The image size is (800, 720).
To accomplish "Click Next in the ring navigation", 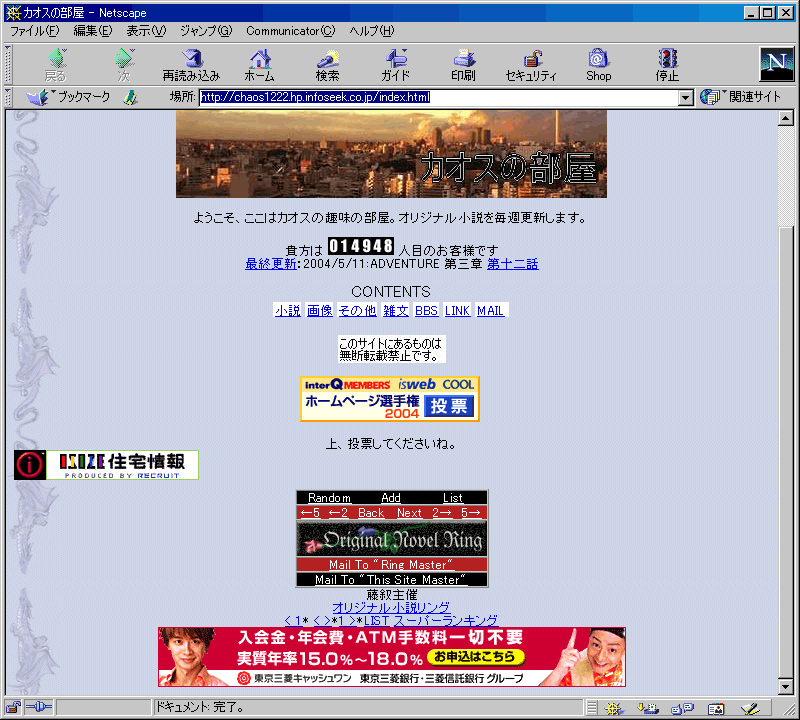I will [409, 513].
